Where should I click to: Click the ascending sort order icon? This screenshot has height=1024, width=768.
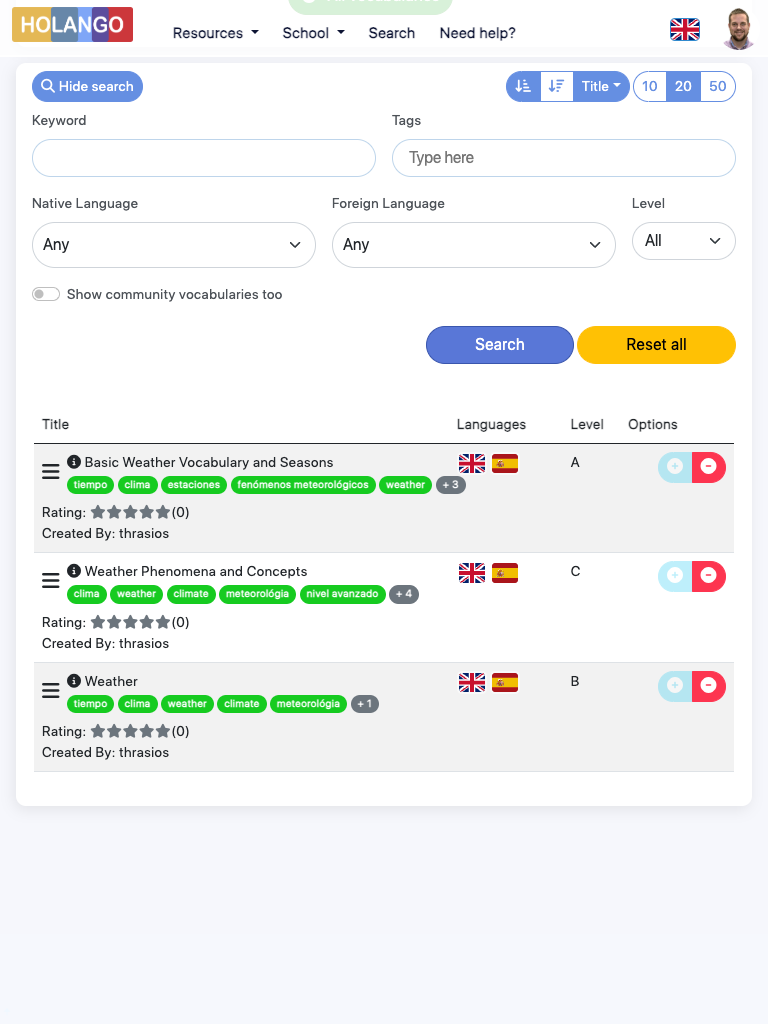(523, 87)
